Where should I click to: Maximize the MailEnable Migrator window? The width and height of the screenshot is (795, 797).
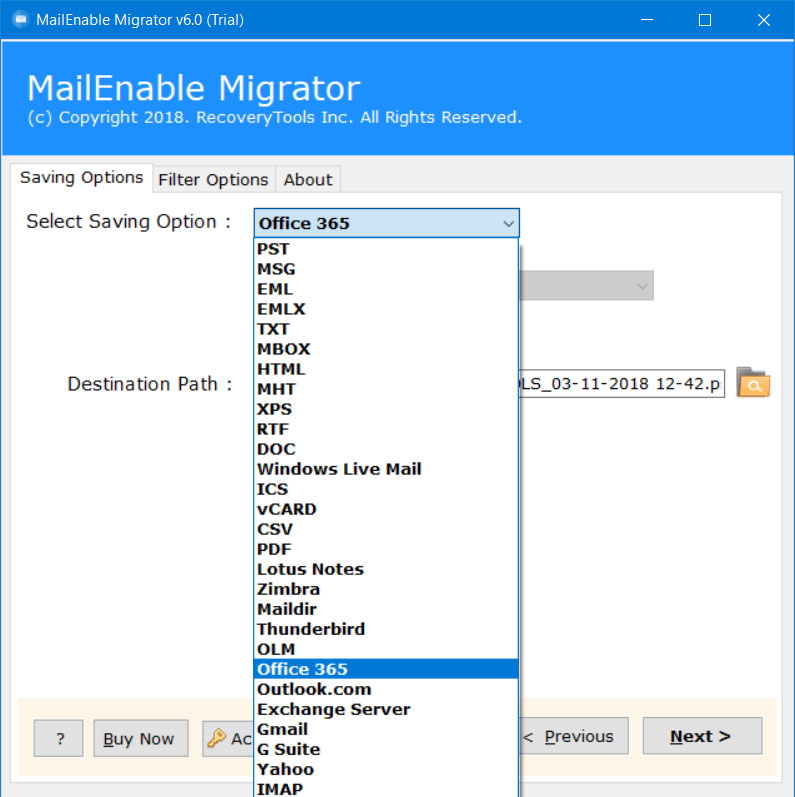705,20
